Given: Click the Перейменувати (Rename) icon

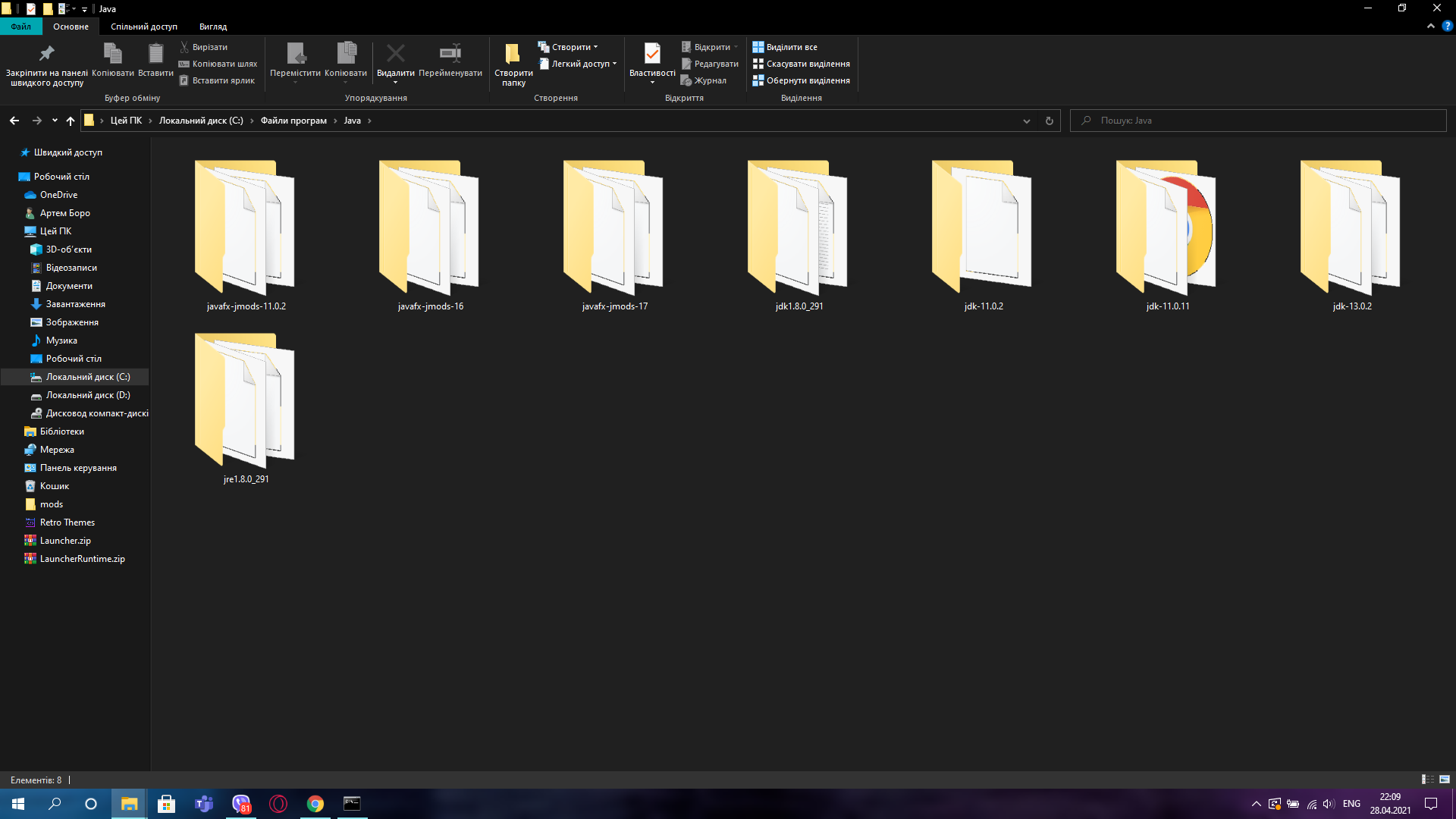Looking at the screenshot, I should point(450,53).
